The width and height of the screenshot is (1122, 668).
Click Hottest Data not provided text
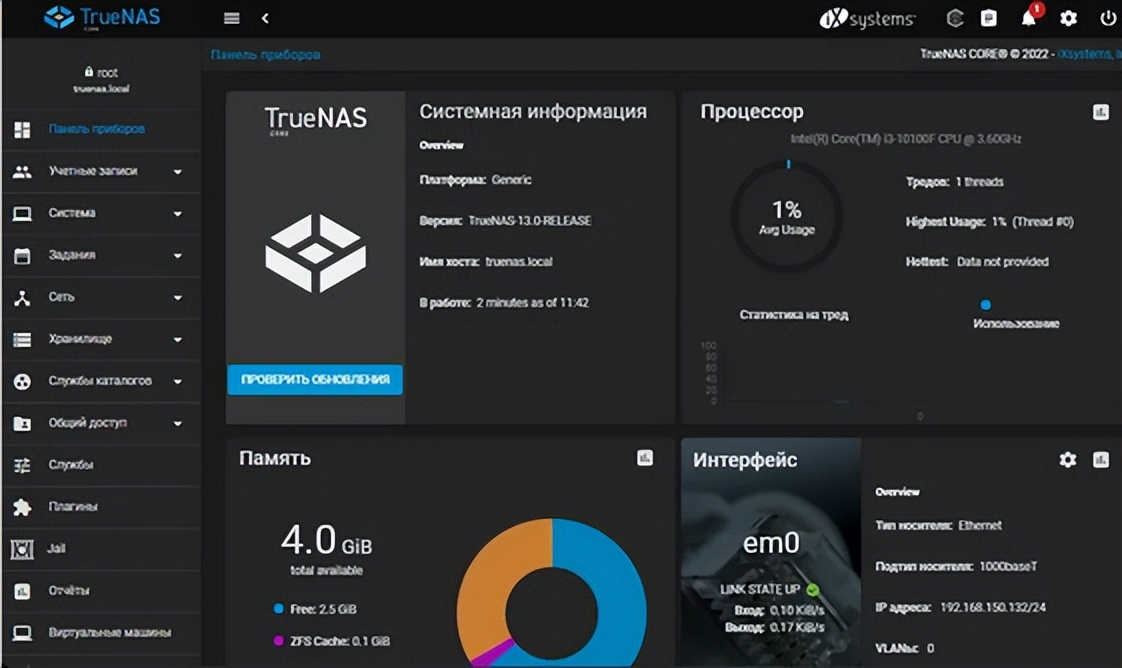click(977, 262)
